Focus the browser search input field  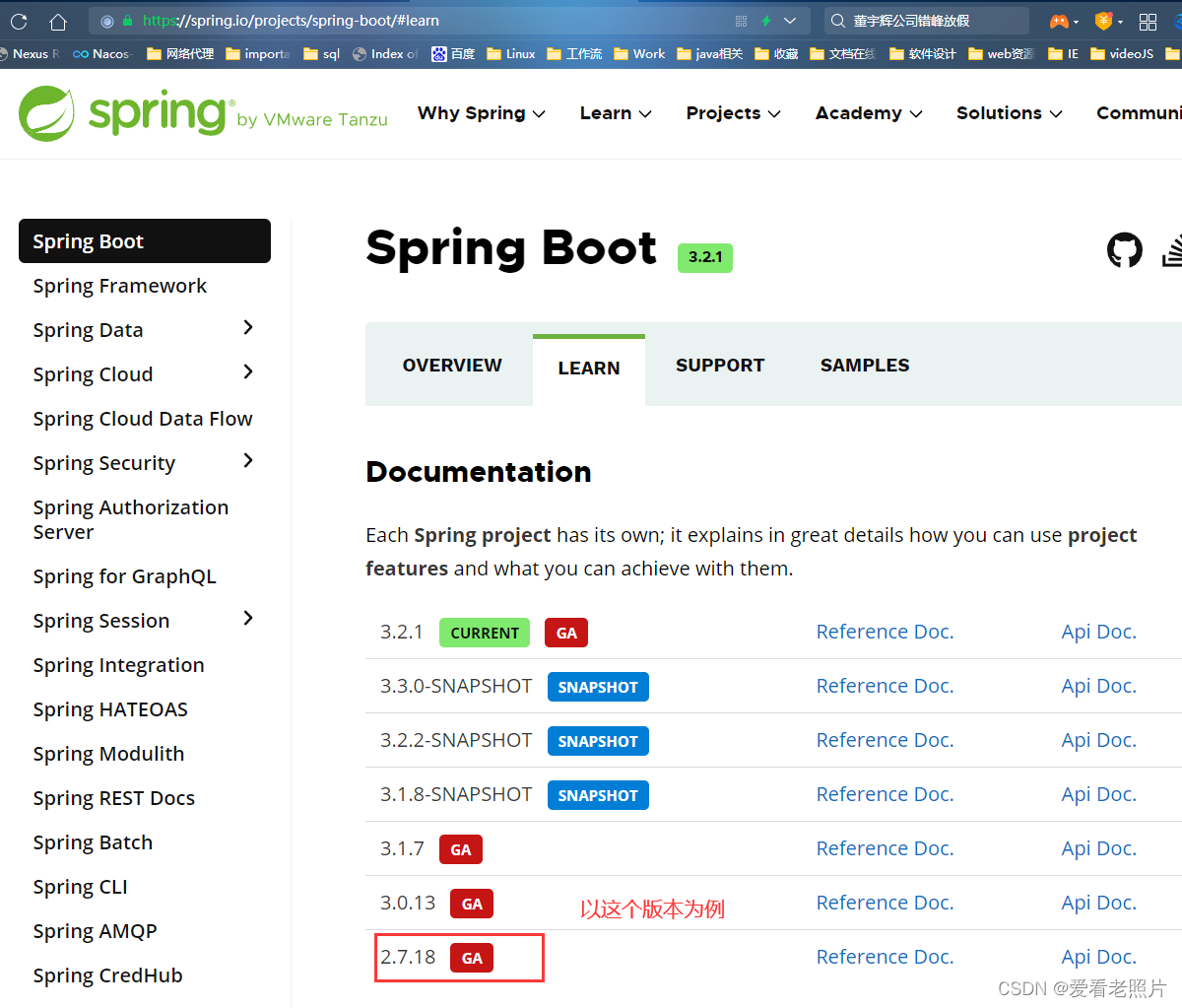[926, 21]
